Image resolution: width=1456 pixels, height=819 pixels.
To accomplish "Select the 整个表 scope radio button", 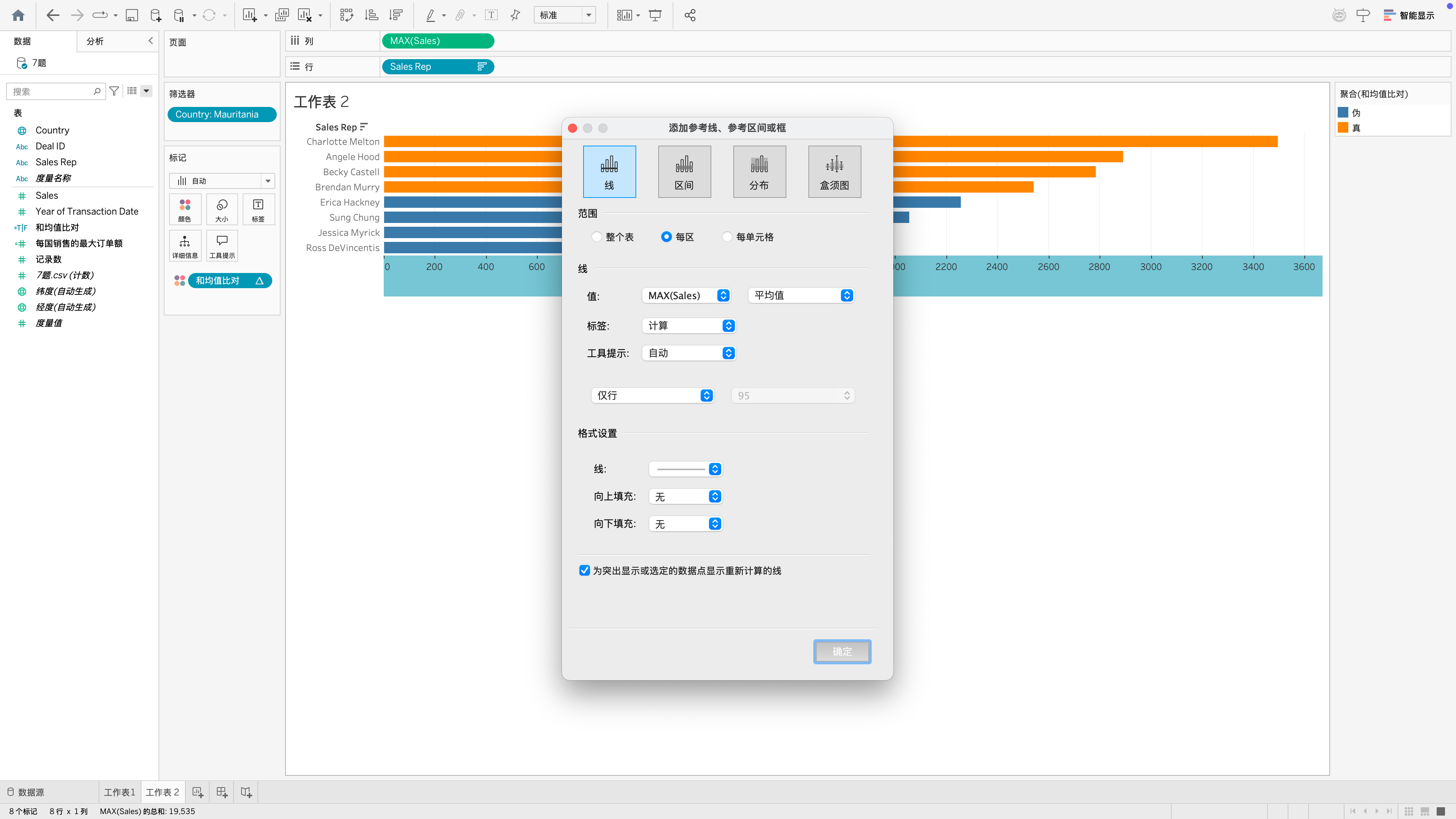I will tap(596, 237).
